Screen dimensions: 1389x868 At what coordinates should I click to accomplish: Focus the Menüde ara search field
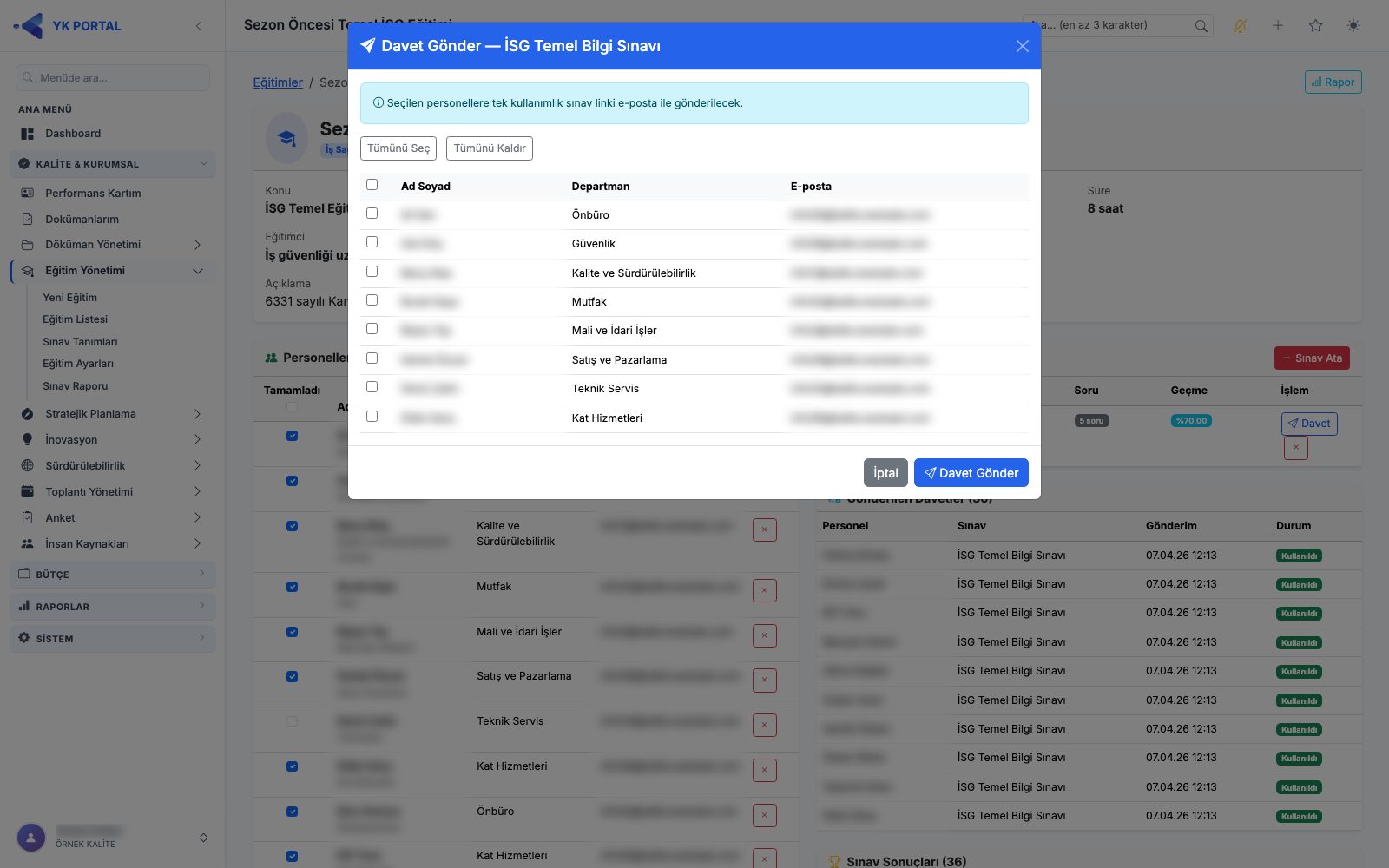(113, 77)
